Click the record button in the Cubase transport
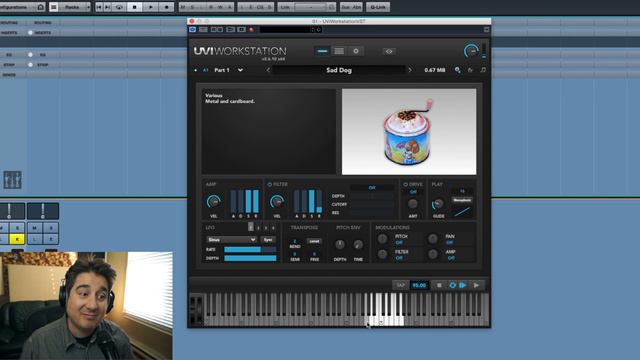The width and height of the screenshot is (640, 360). click(x=166, y=7)
